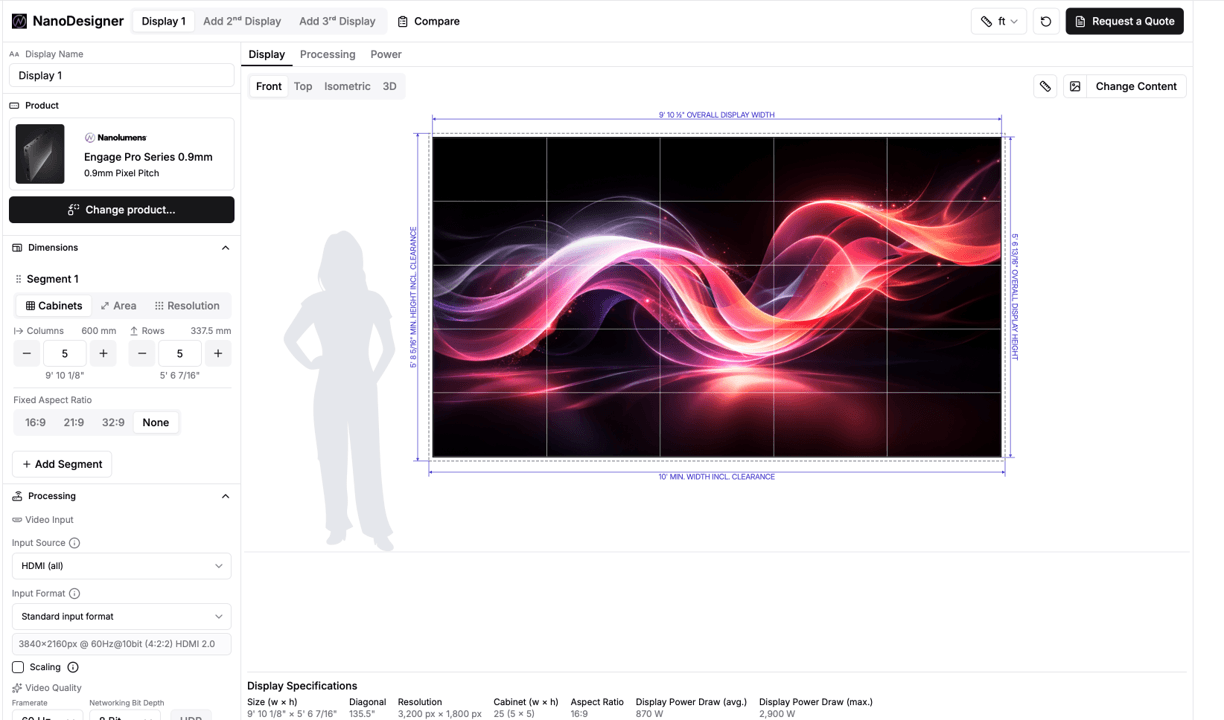Click the Change product button
The height and width of the screenshot is (720, 1224).
(x=122, y=210)
